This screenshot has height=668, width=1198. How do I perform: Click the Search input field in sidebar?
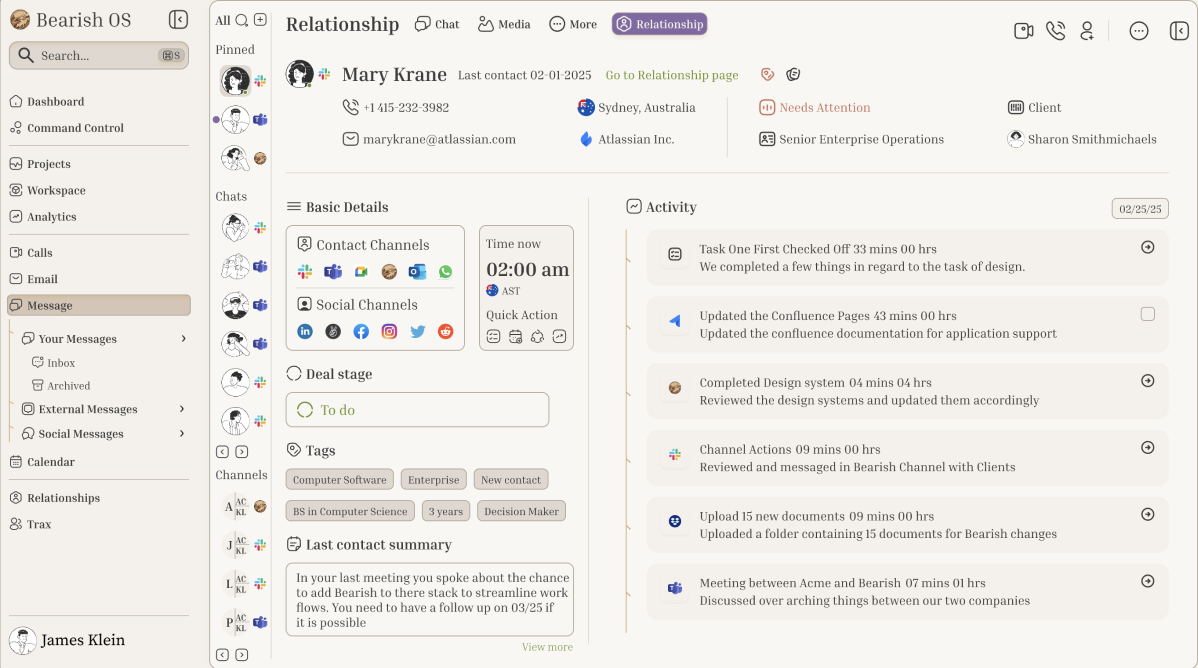point(97,56)
